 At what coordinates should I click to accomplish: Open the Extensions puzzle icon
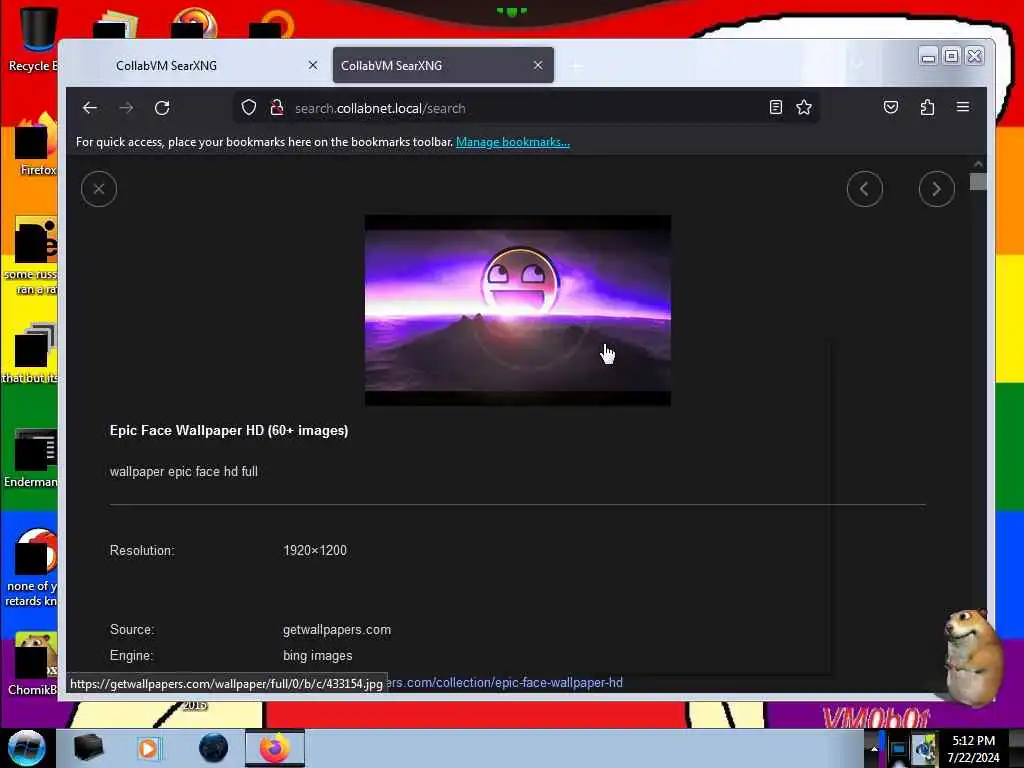tap(927, 107)
